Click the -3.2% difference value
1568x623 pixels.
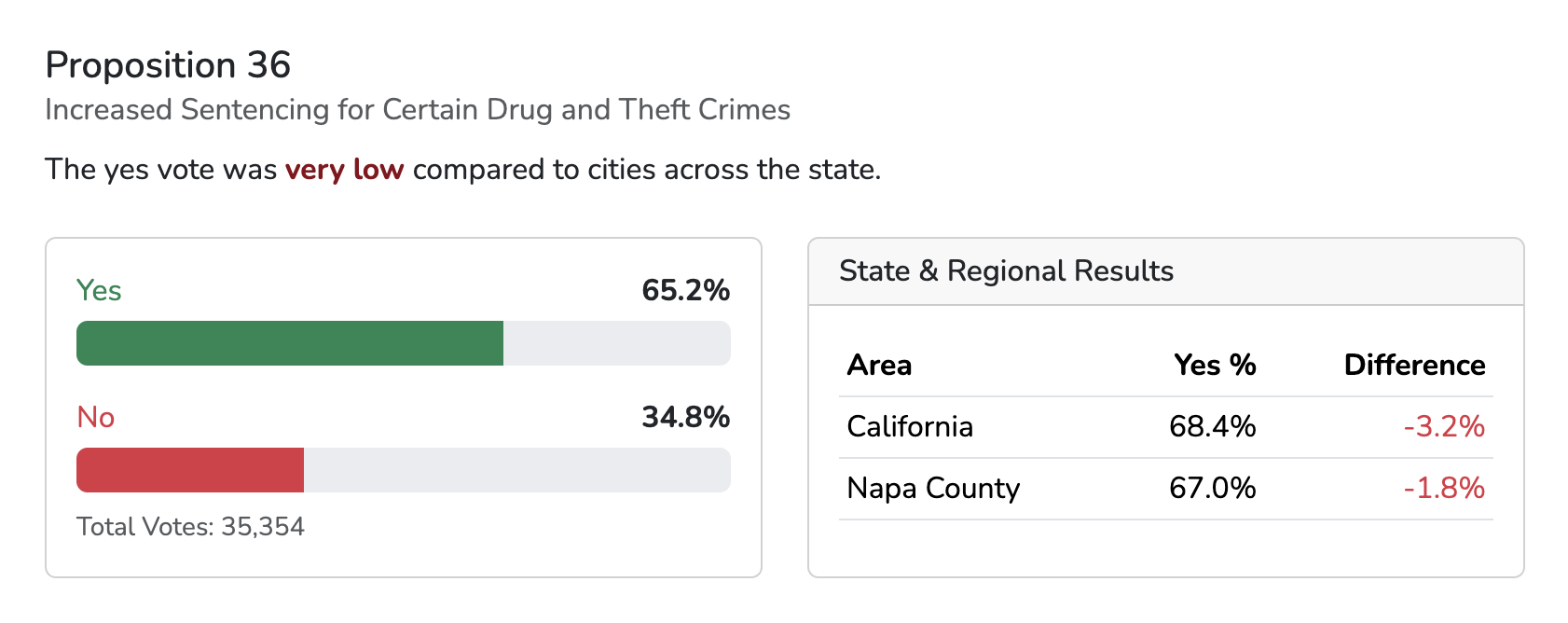click(1444, 427)
